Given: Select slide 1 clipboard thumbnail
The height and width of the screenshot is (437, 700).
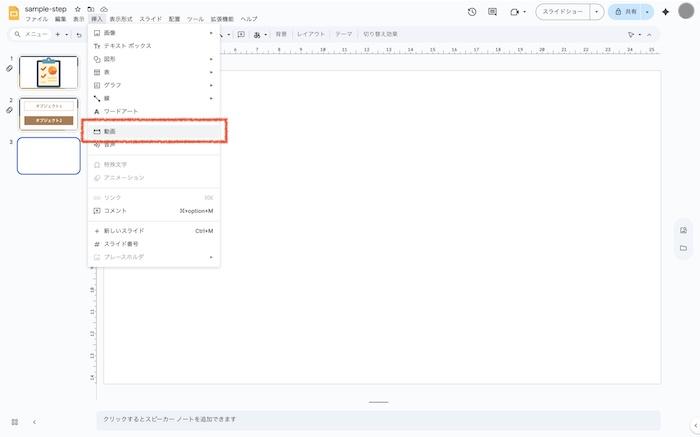Looking at the screenshot, I should click(49, 72).
